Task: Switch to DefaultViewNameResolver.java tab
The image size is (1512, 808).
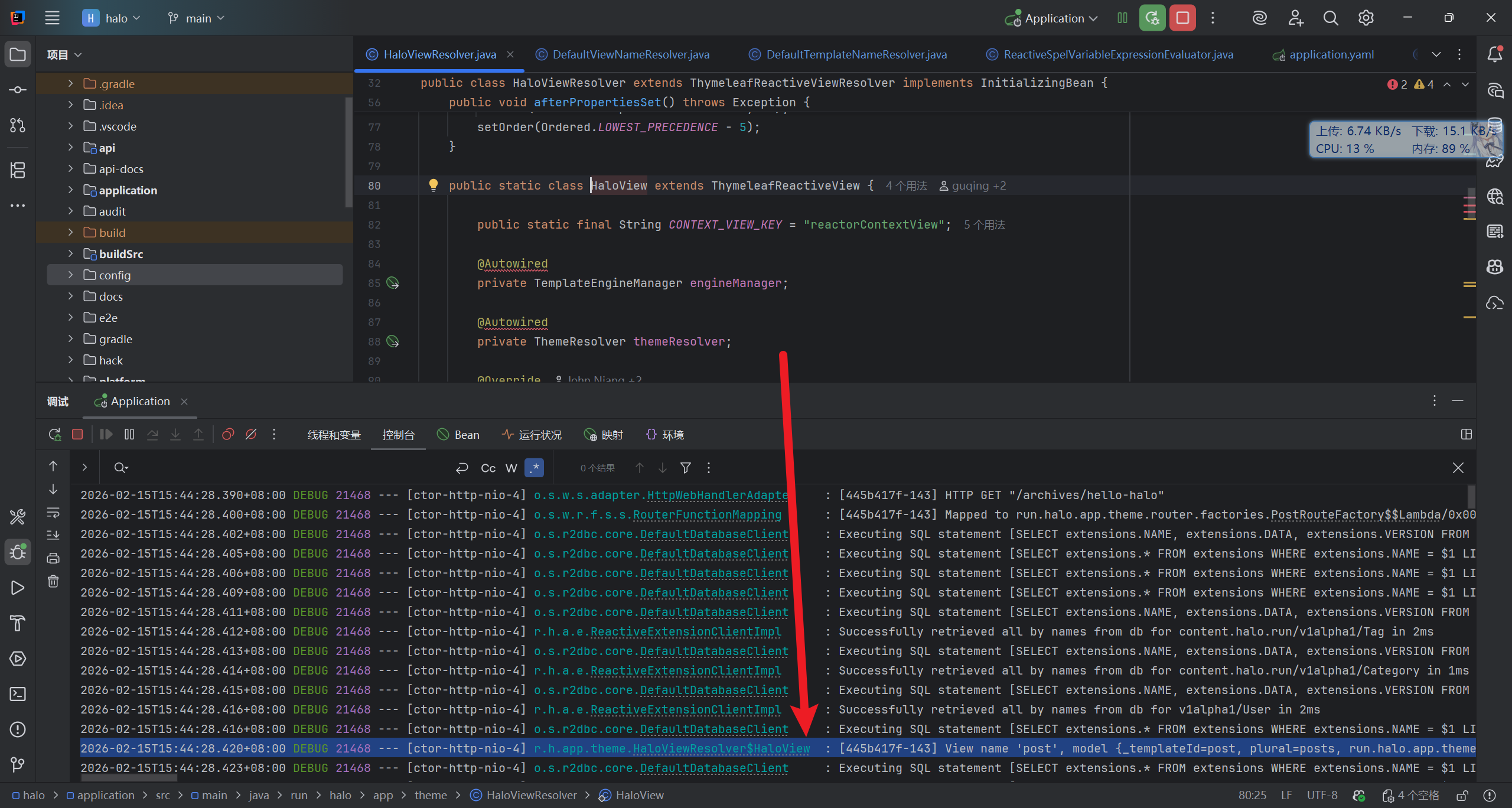Action: pyautogui.click(x=630, y=54)
